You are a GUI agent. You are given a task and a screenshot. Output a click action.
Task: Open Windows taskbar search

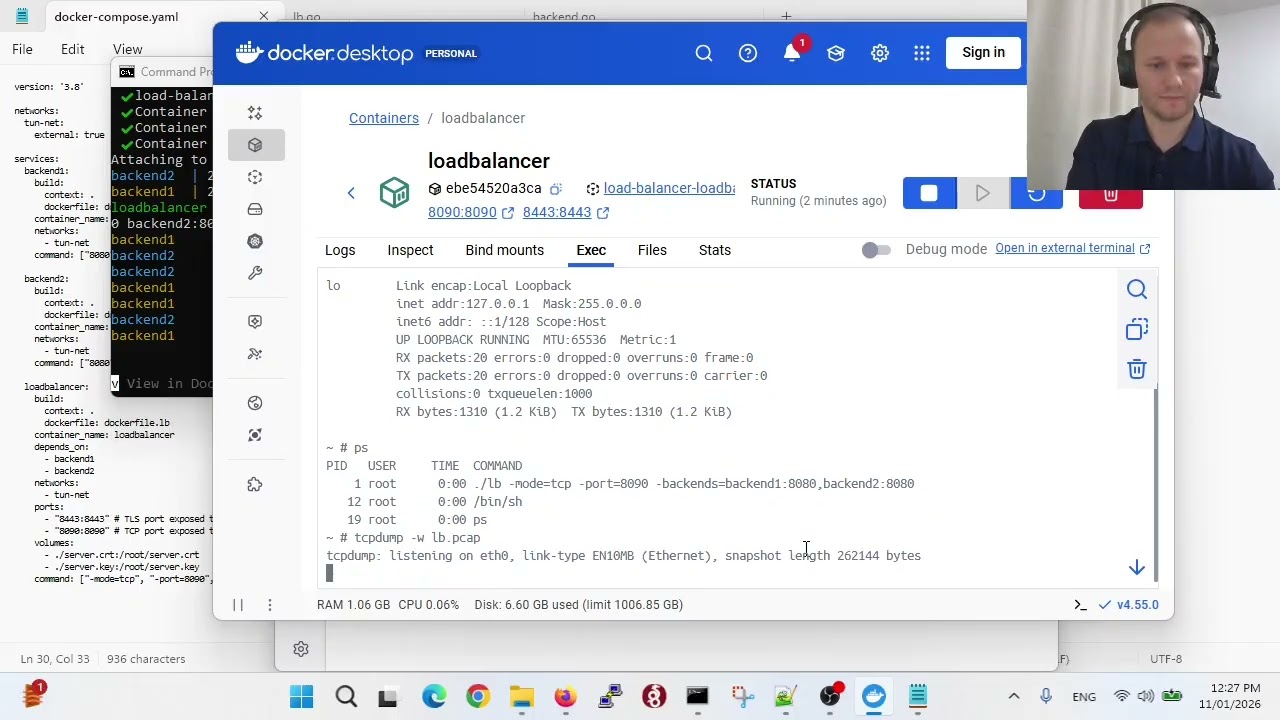pos(346,696)
